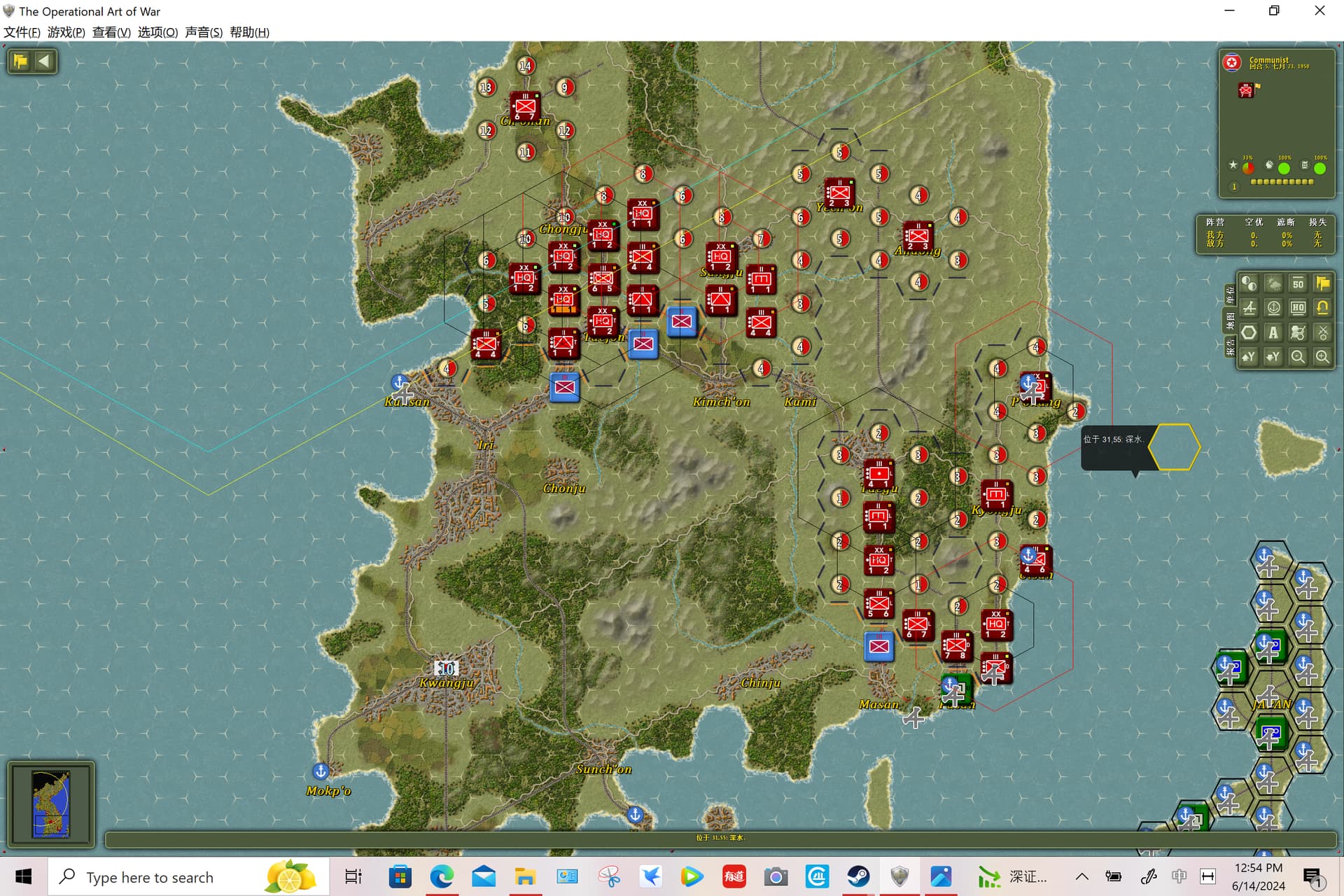Select the red unit at Yech'on
Viewport: 1344px width, 896px height.
click(839, 192)
